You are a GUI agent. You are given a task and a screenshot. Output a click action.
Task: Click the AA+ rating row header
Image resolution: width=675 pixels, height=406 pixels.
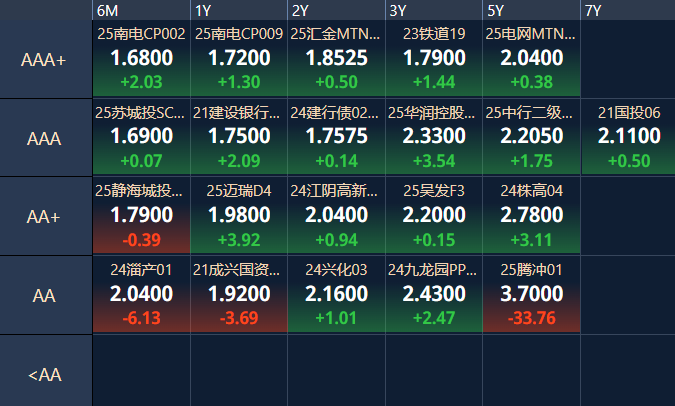45,217
